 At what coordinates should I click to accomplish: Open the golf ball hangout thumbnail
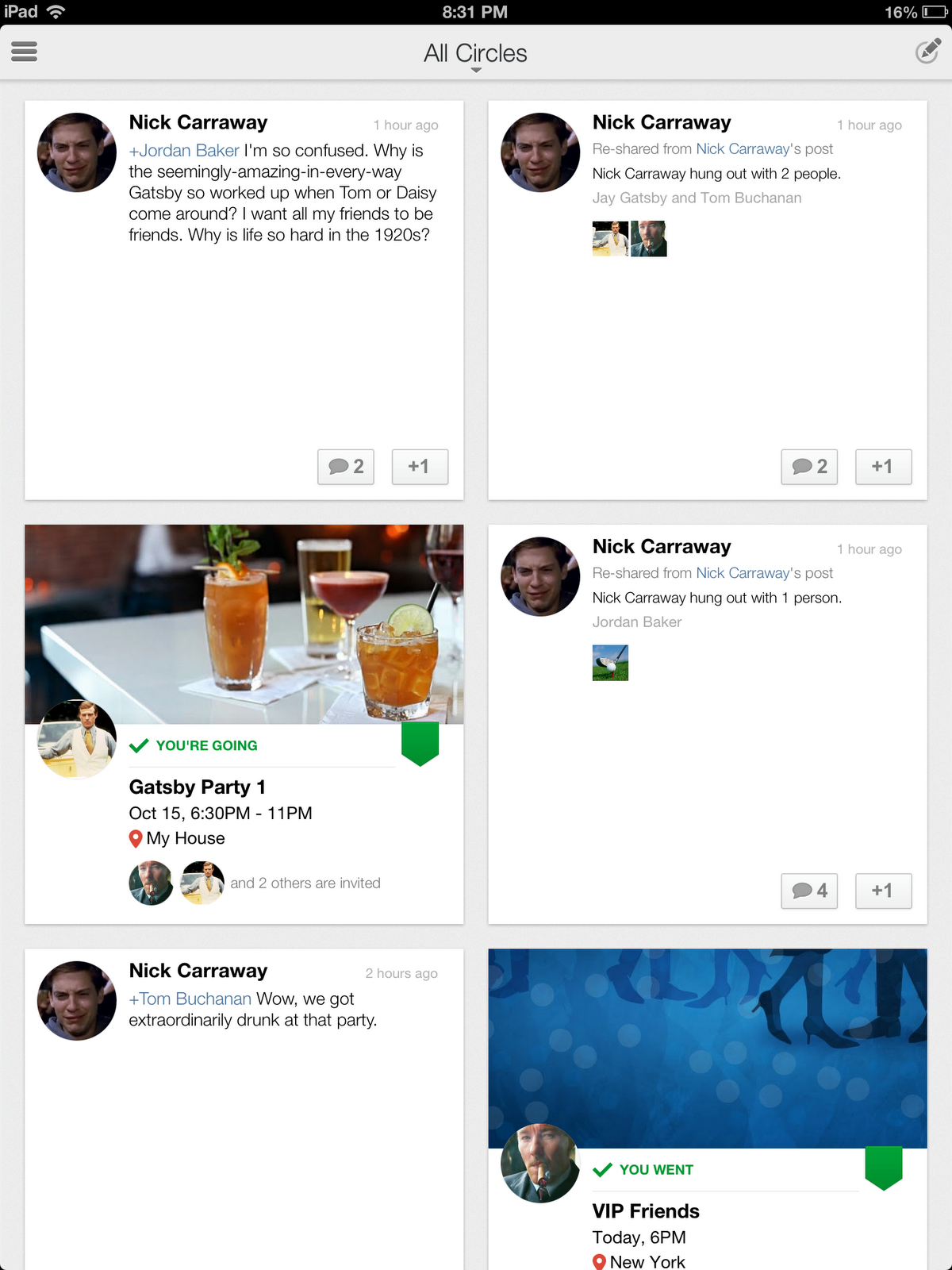tap(610, 663)
